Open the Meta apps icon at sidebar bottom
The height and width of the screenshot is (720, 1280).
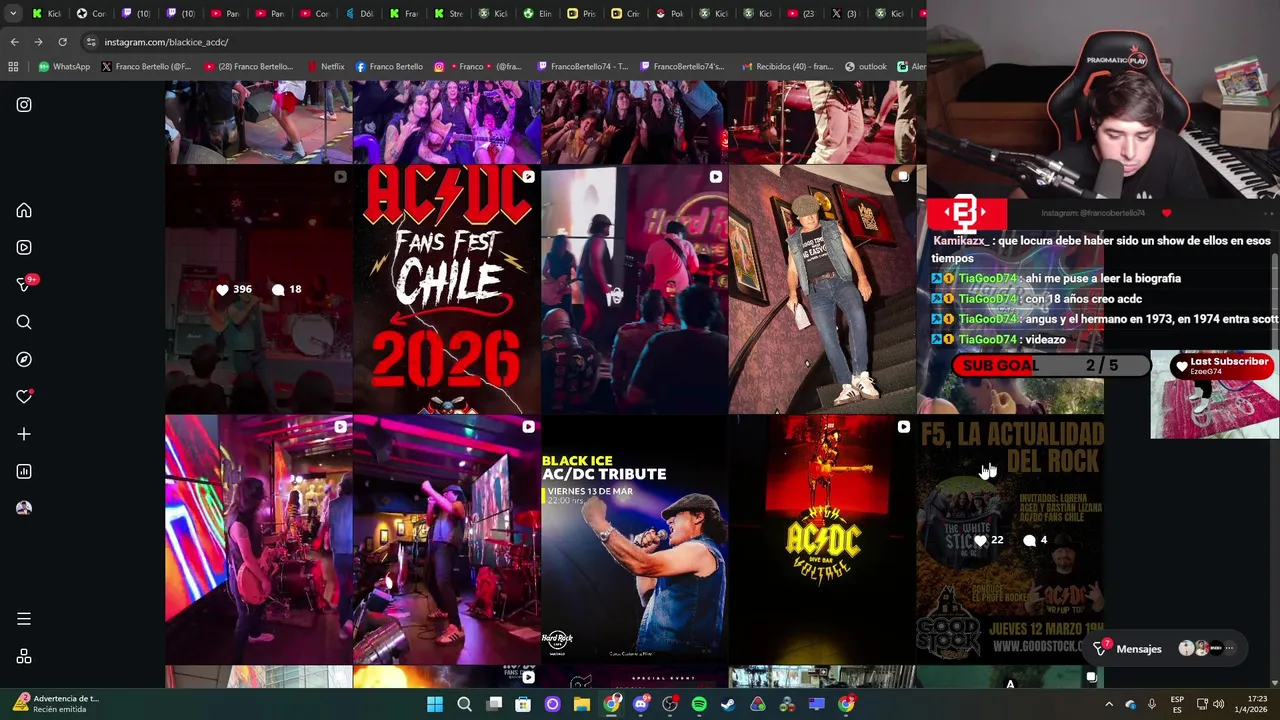pos(24,656)
